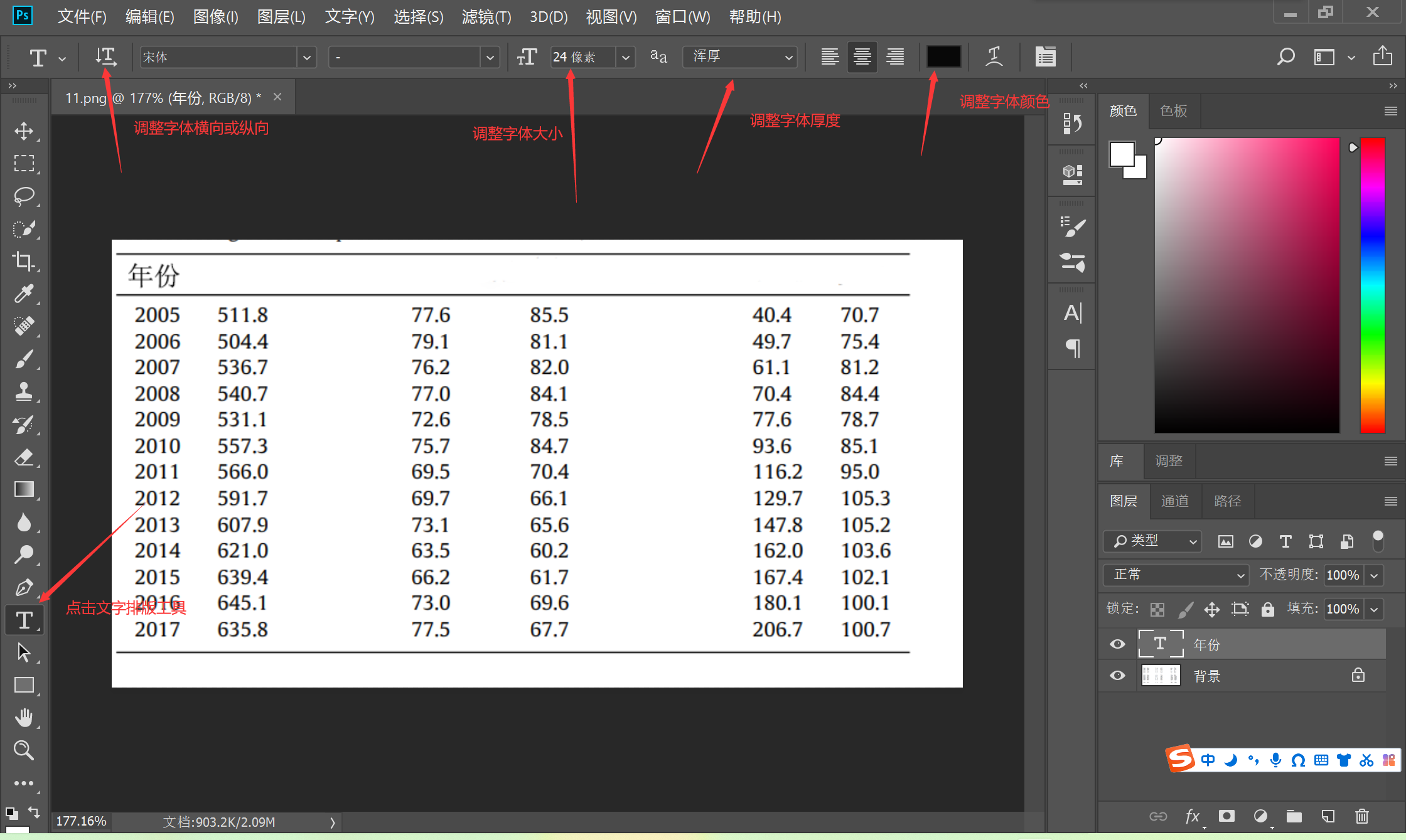Open the anti-aliasing 浑厚 dropdown

(x=740, y=57)
